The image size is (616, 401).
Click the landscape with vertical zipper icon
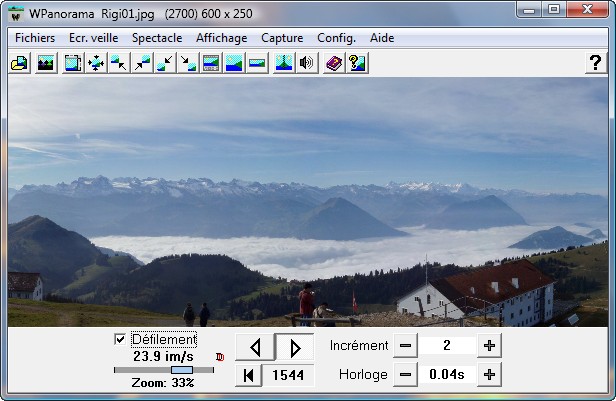(284, 63)
